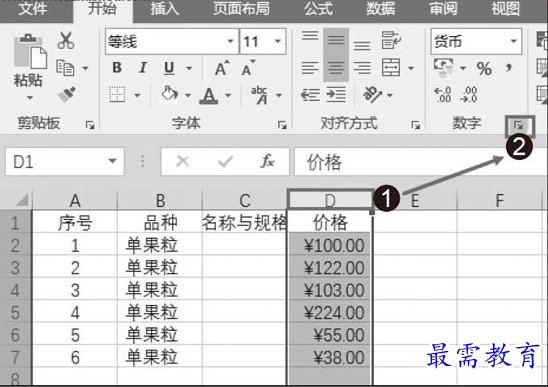
Task: Switch to 公式 tab
Action: point(318,9)
